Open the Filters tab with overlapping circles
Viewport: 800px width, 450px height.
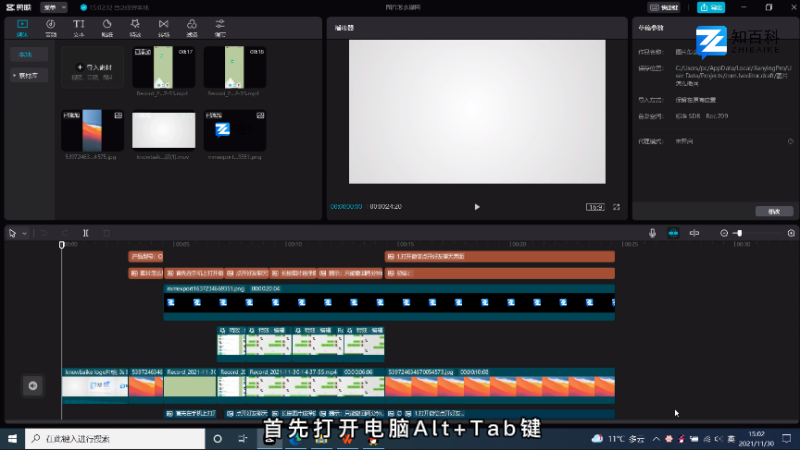click(192, 28)
